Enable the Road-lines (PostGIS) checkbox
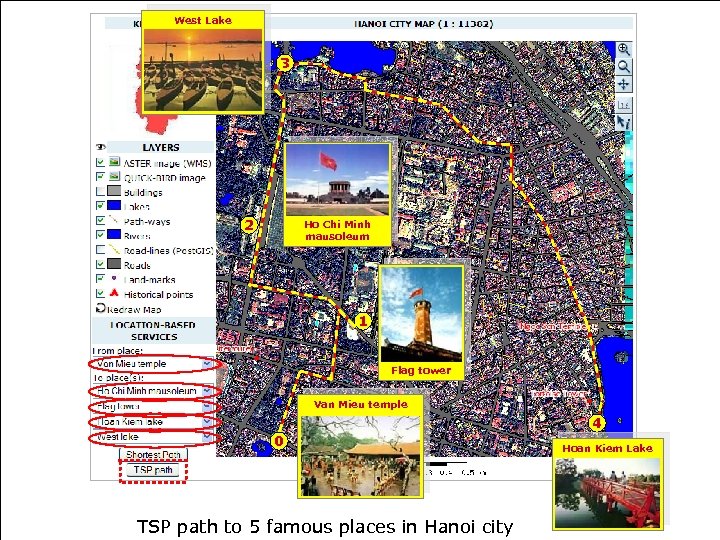The width and height of the screenshot is (720, 540). click(x=100, y=250)
